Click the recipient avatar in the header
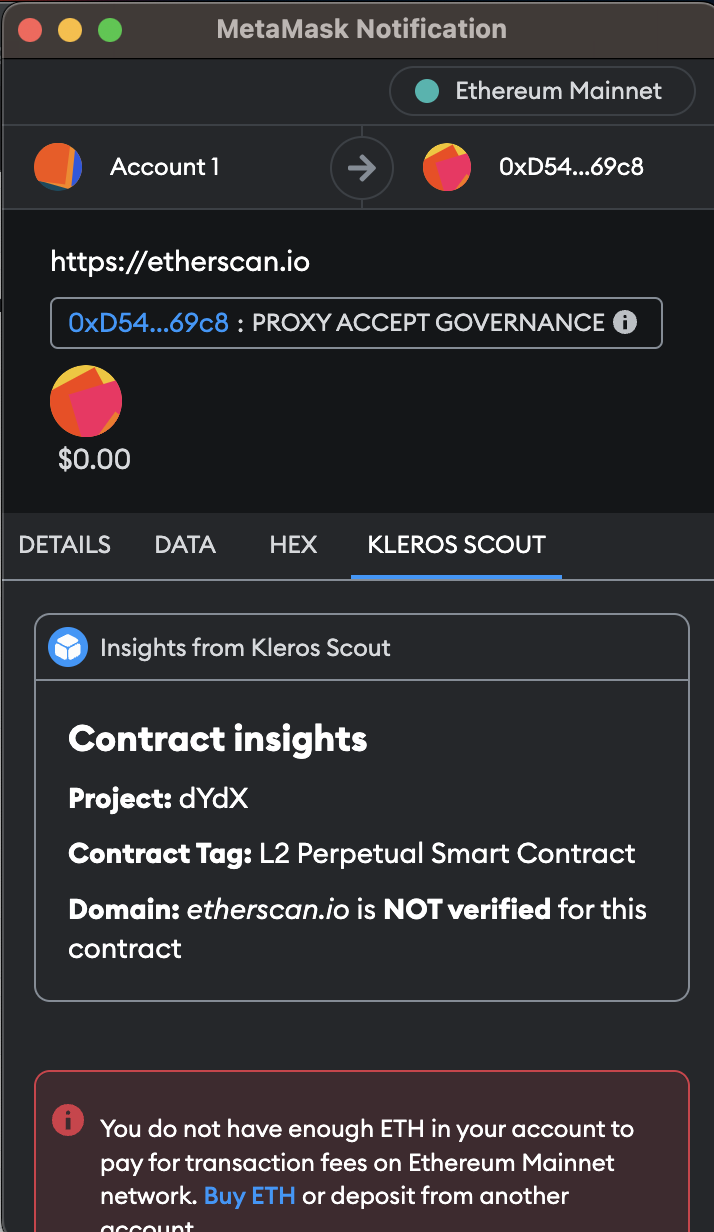714x1232 pixels. tap(447, 167)
